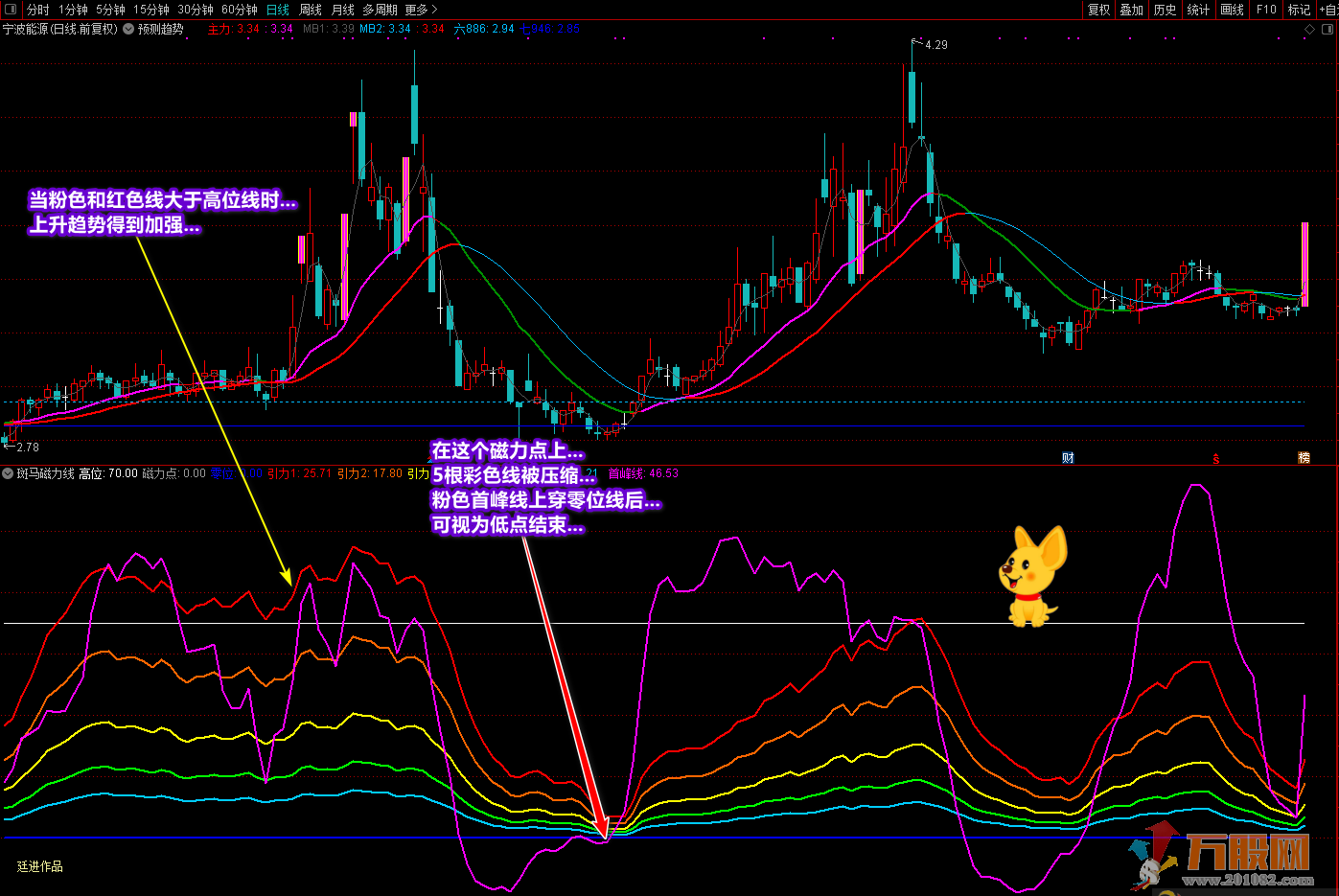Open 历史 history
The height and width of the screenshot is (896, 1339).
click(1166, 10)
